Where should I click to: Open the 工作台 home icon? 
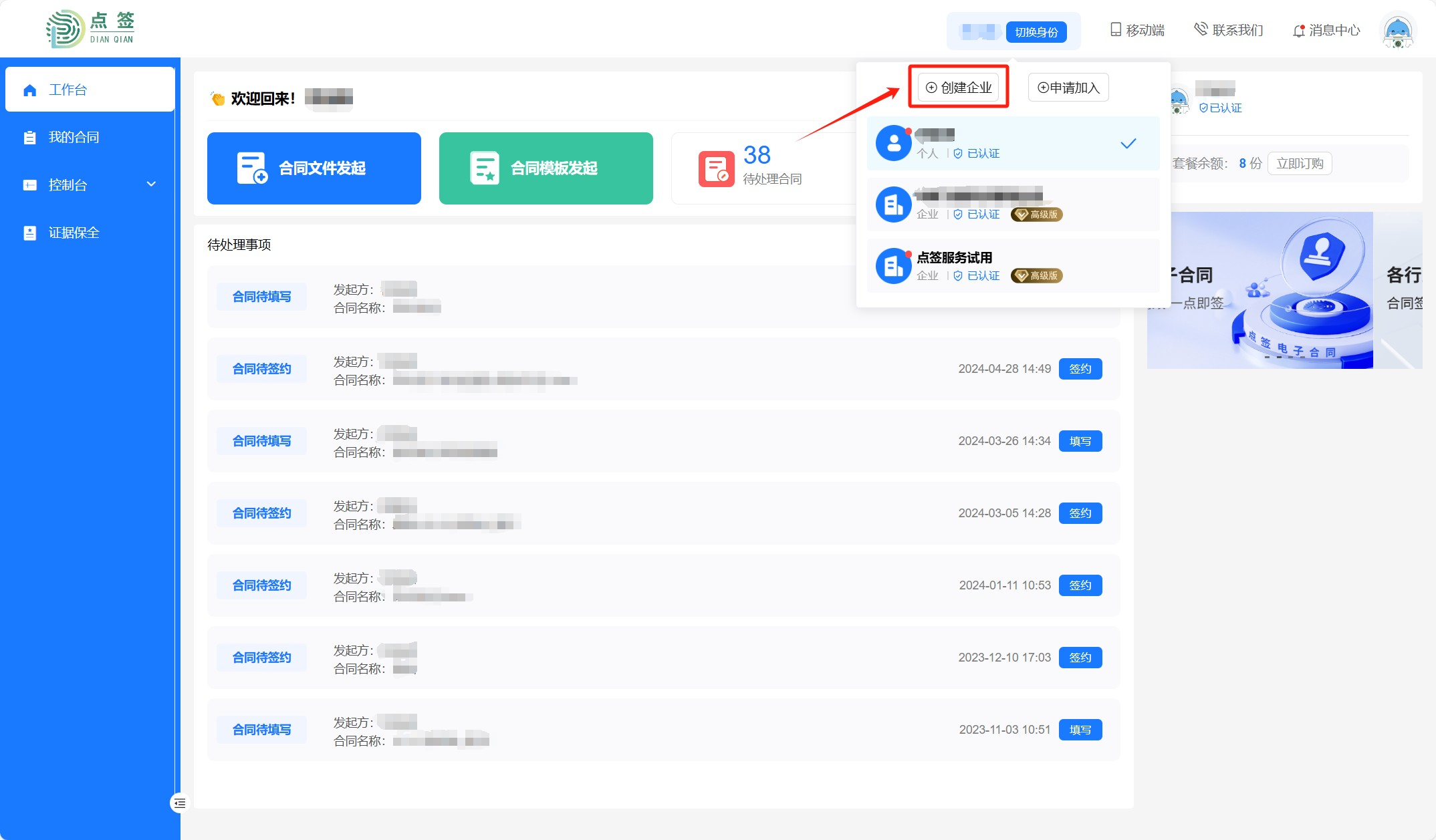[x=29, y=90]
